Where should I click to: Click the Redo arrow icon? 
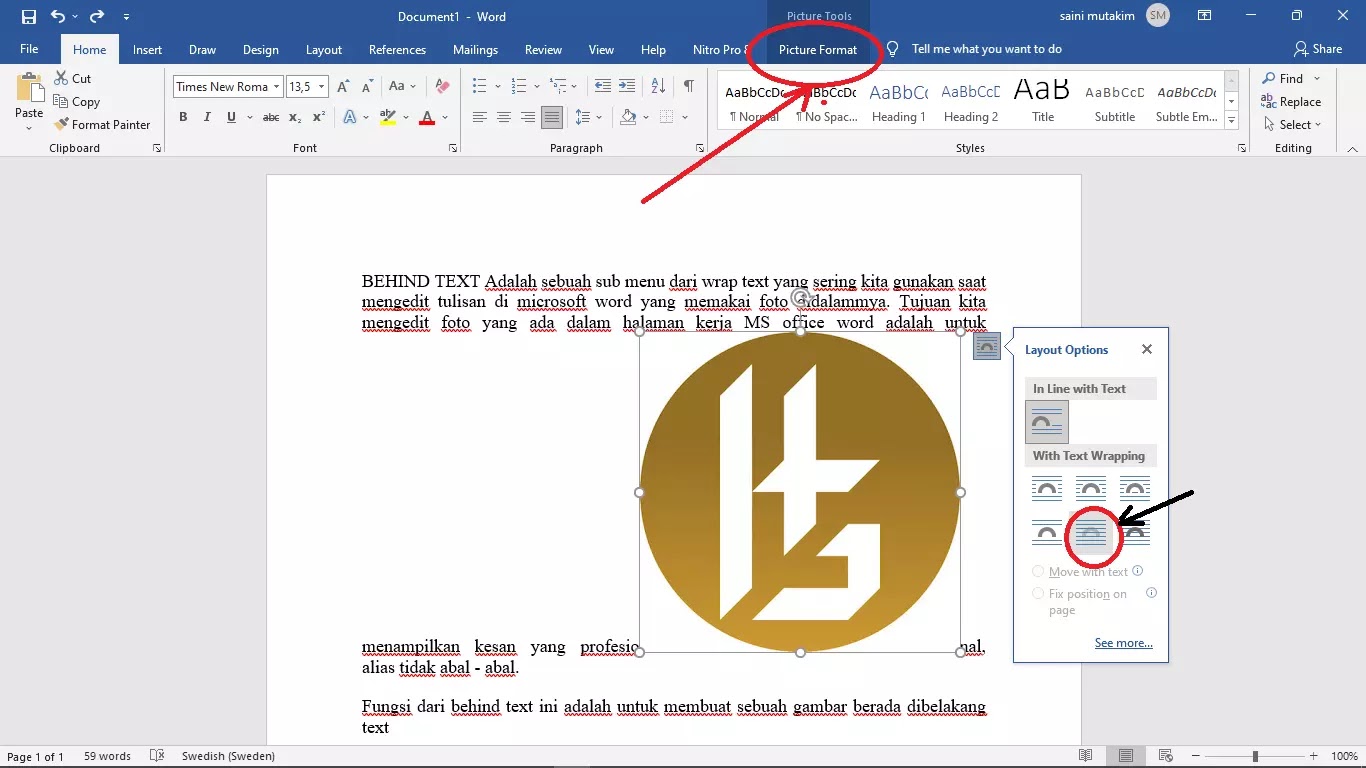click(97, 17)
